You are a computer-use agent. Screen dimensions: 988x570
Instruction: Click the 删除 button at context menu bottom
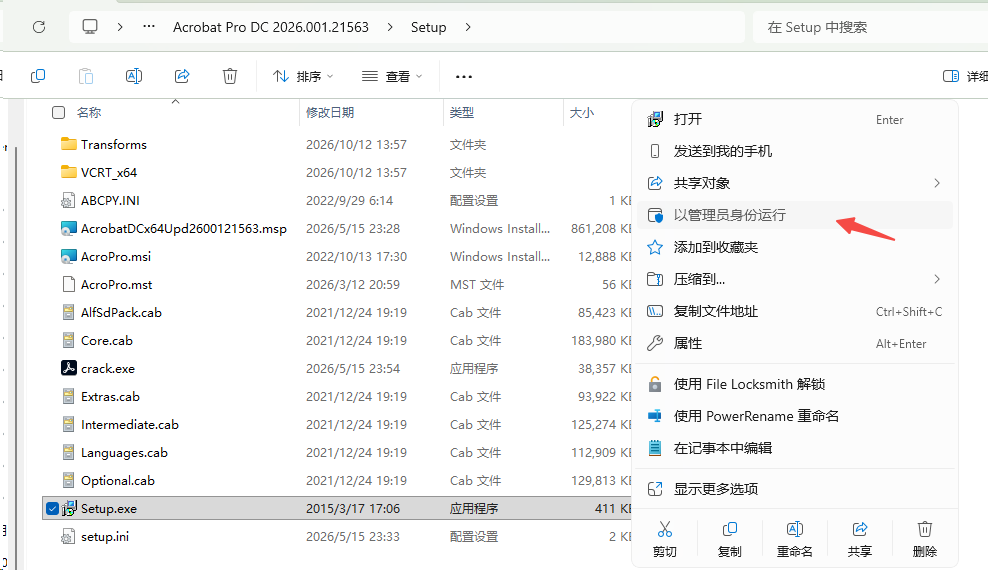coord(924,539)
